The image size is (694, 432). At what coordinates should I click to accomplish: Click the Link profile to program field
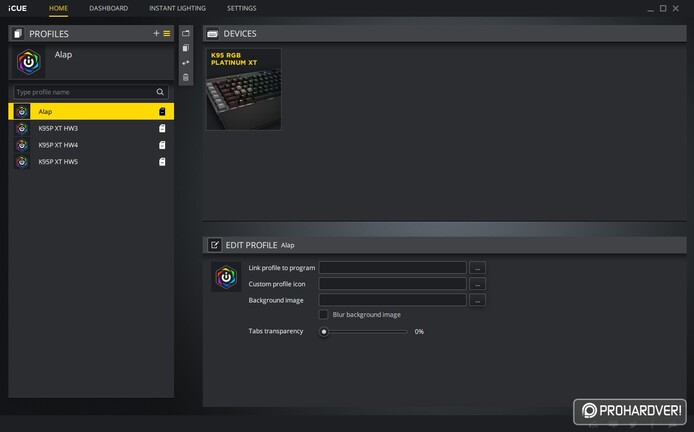393,267
